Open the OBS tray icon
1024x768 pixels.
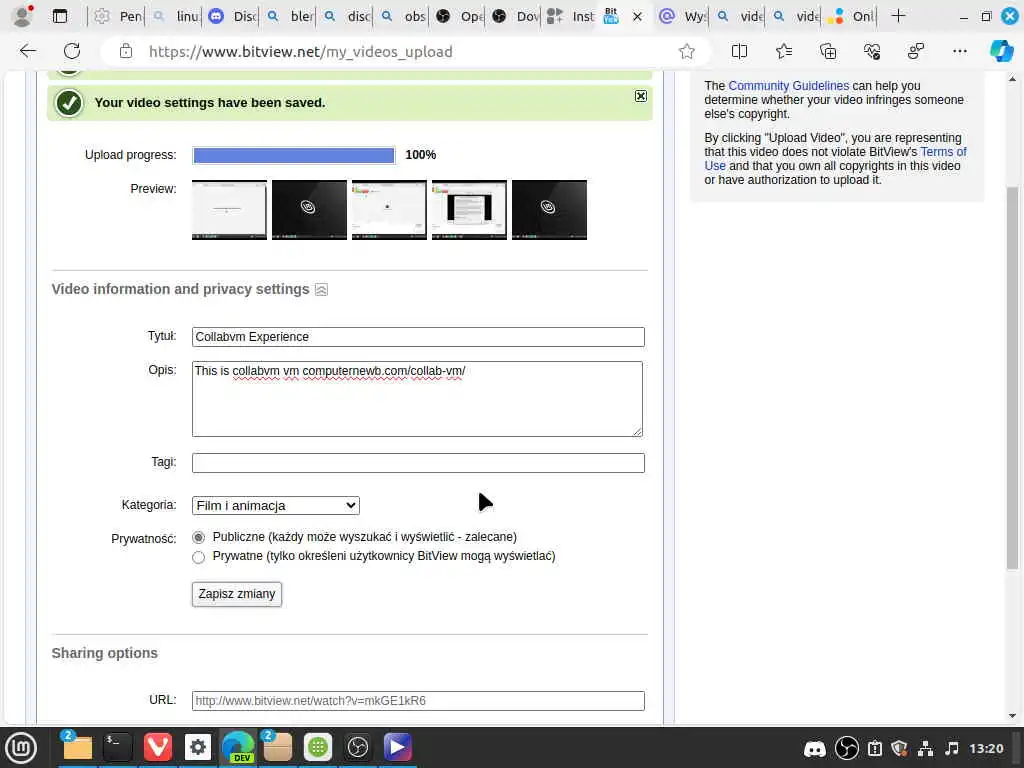coord(847,748)
